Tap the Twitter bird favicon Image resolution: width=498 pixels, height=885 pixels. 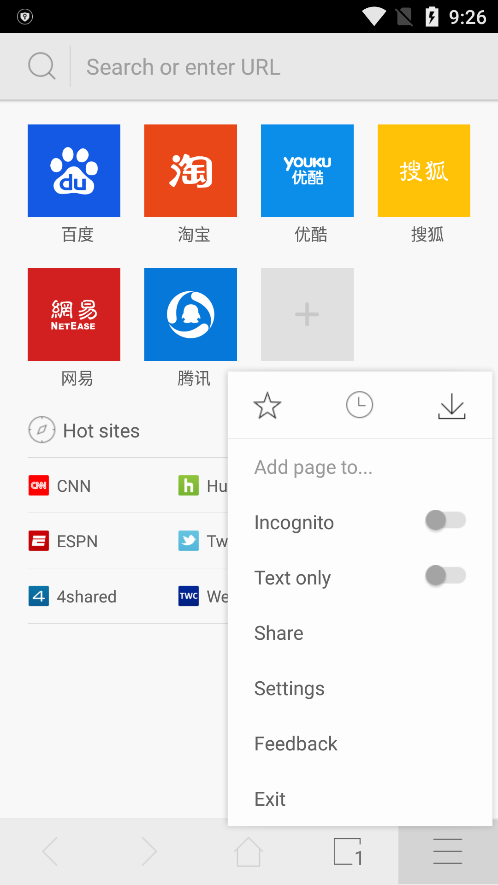189,541
